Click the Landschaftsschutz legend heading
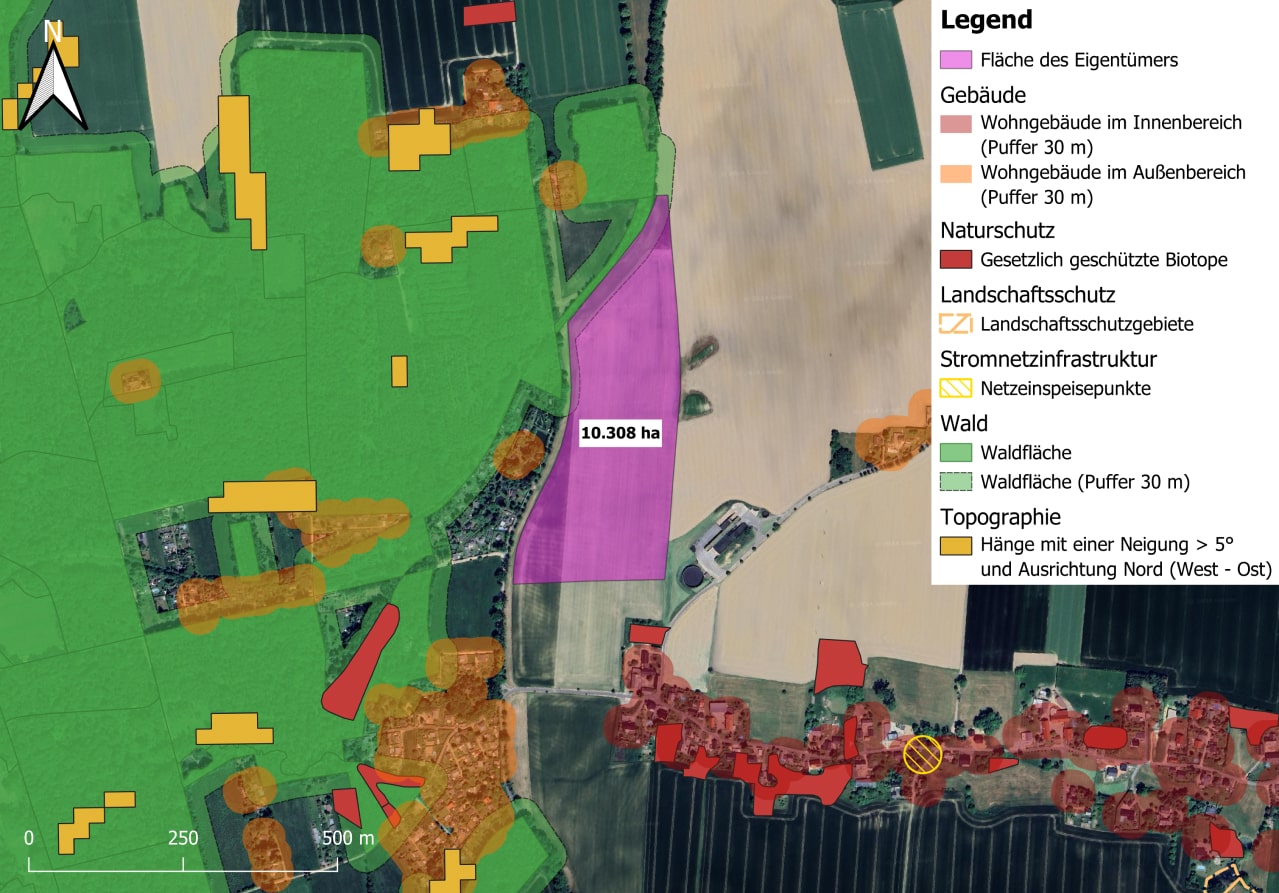 coord(1027,295)
